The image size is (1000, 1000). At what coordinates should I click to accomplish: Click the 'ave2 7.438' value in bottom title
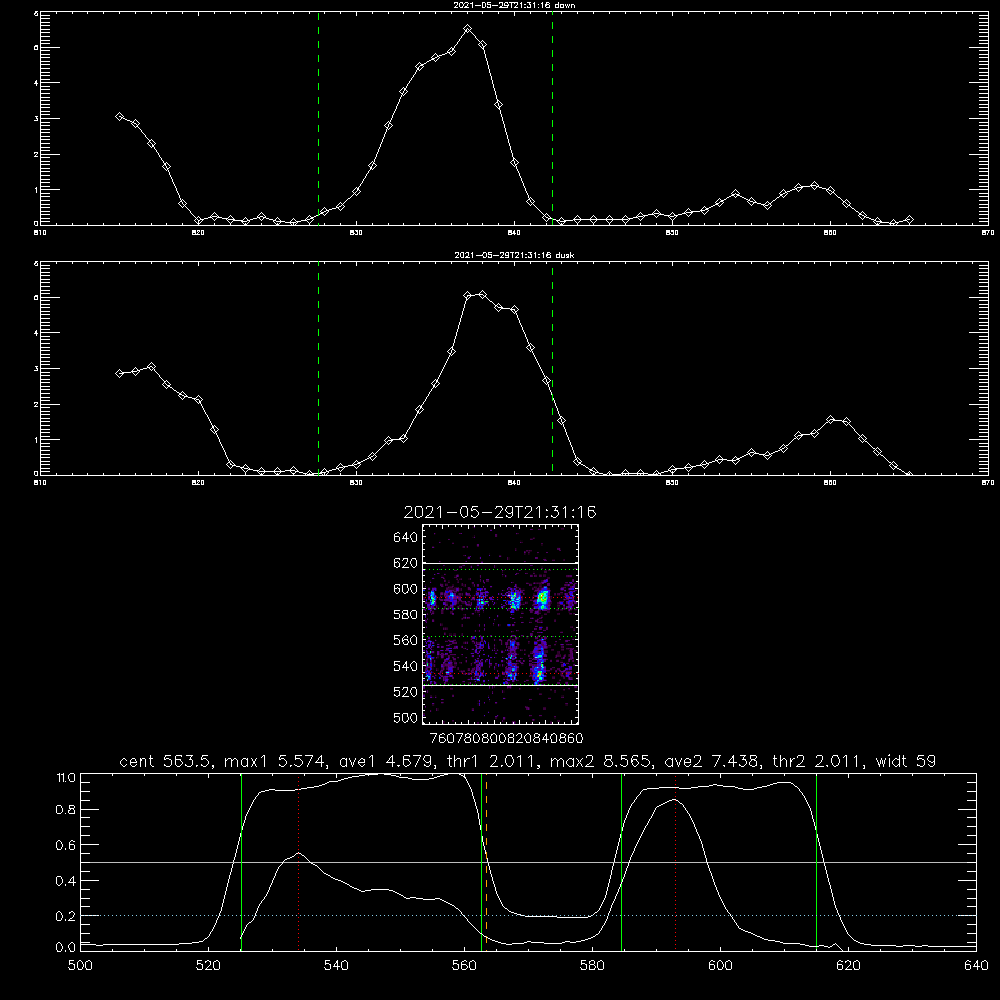click(x=712, y=761)
